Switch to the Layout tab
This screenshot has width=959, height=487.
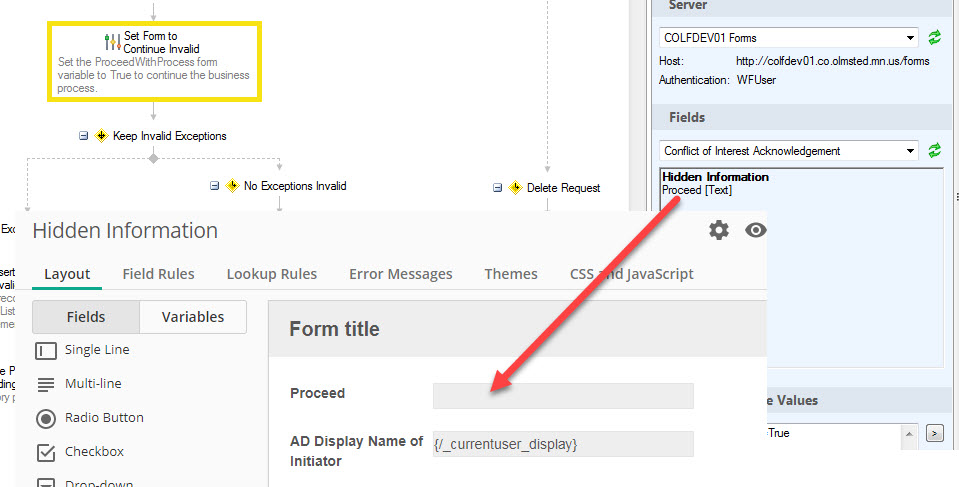click(x=67, y=274)
